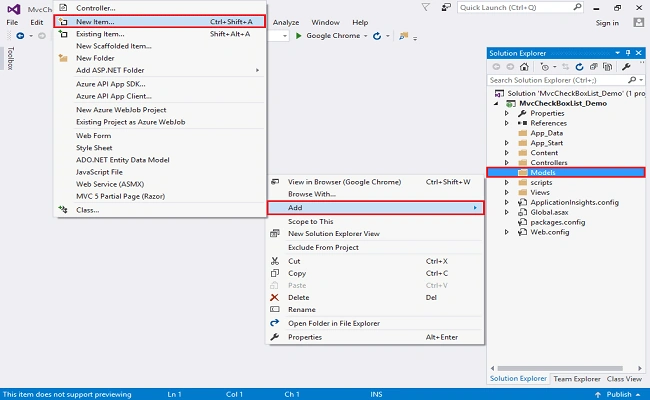Expand the App_Start folder
This screenshot has width=650, height=400.
coord(507,143)
